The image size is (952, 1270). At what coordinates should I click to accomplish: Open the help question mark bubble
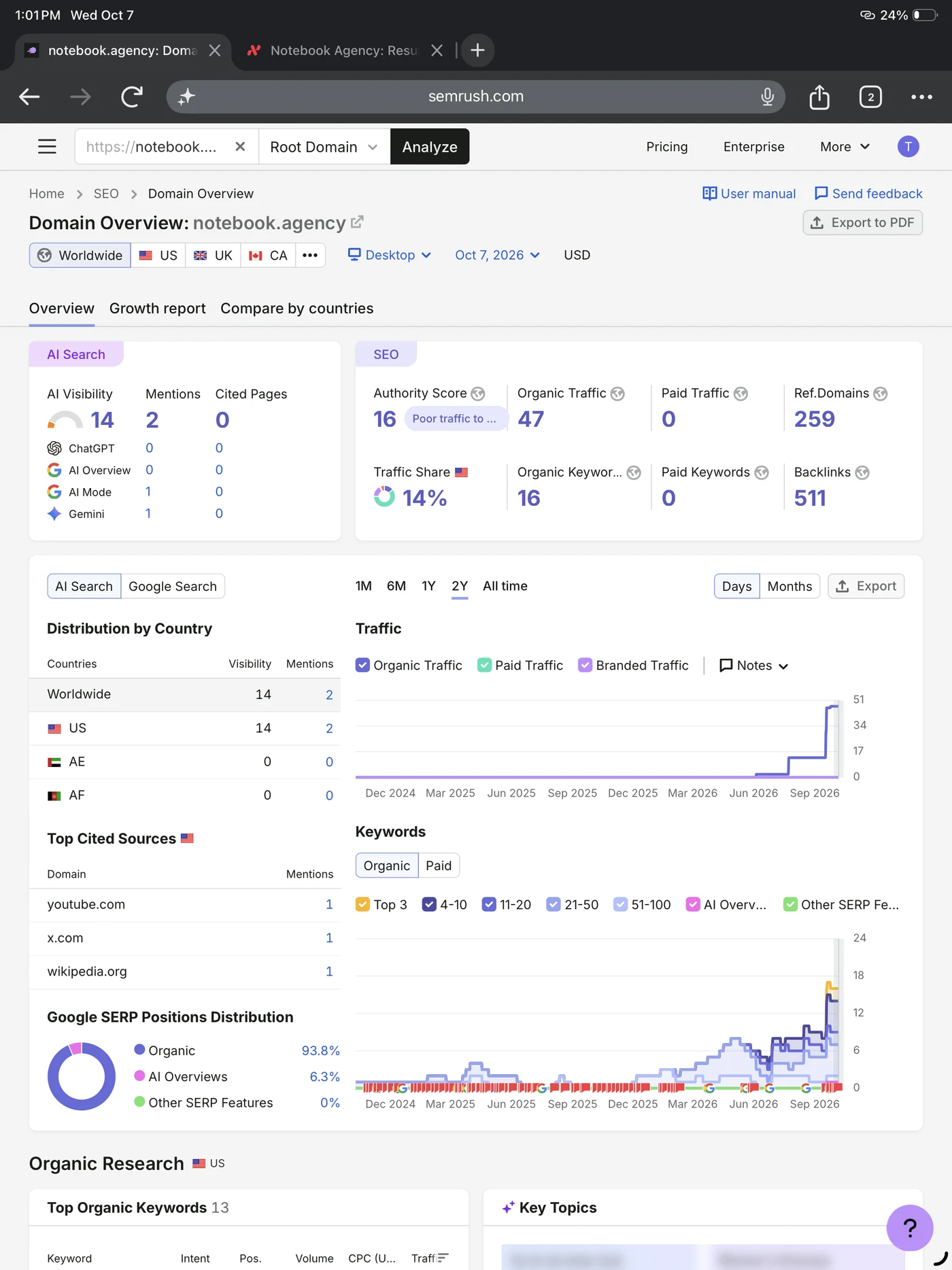coord(910,1227)
